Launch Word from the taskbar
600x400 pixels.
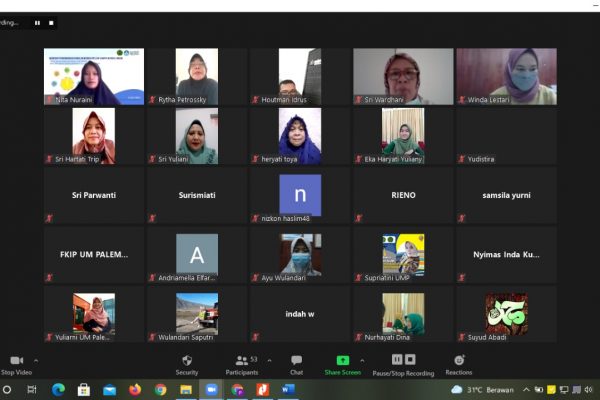(x=288, y=389)
